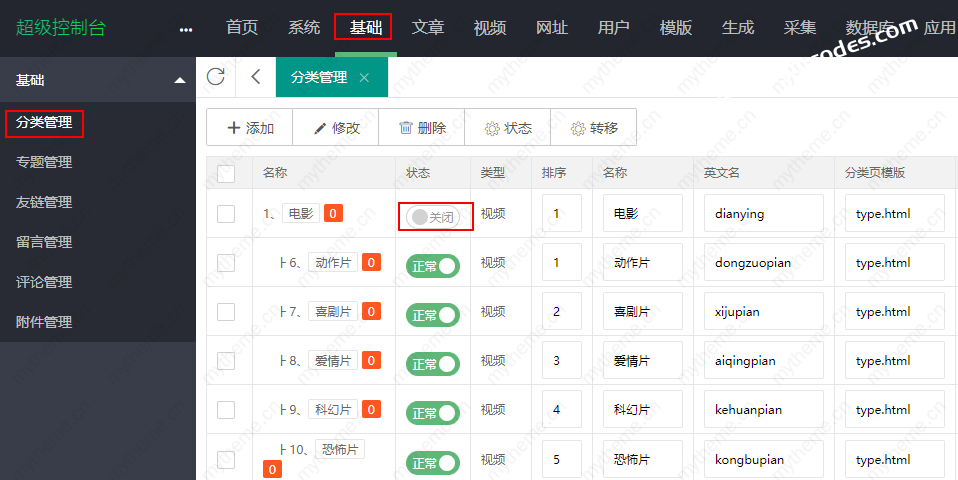Open the three-dots menu beside 超级控制台

coord(186,29)
